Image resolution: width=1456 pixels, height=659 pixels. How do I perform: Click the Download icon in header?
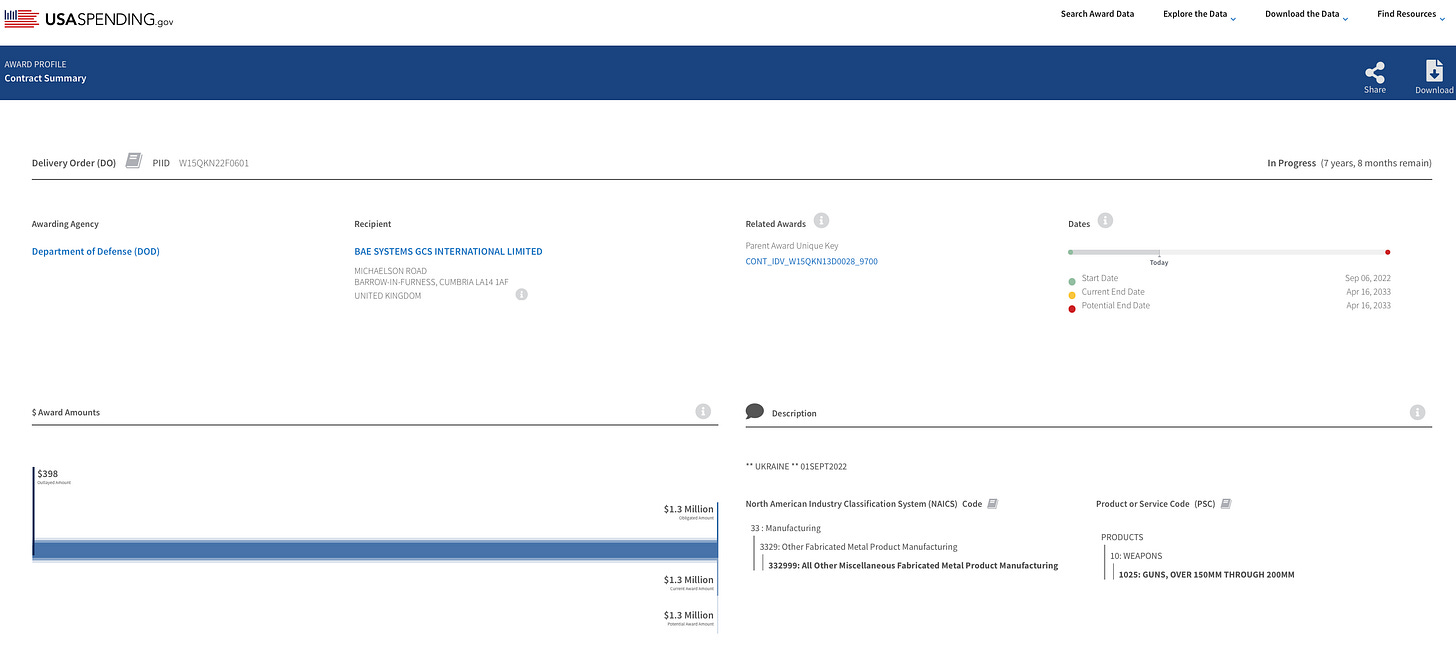point(1434,71)
